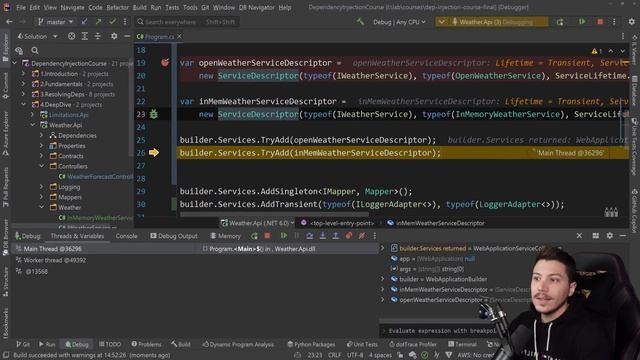Switch to Debug Output tab
This screenshot has height=360, width=640.
tap(173, 236)
